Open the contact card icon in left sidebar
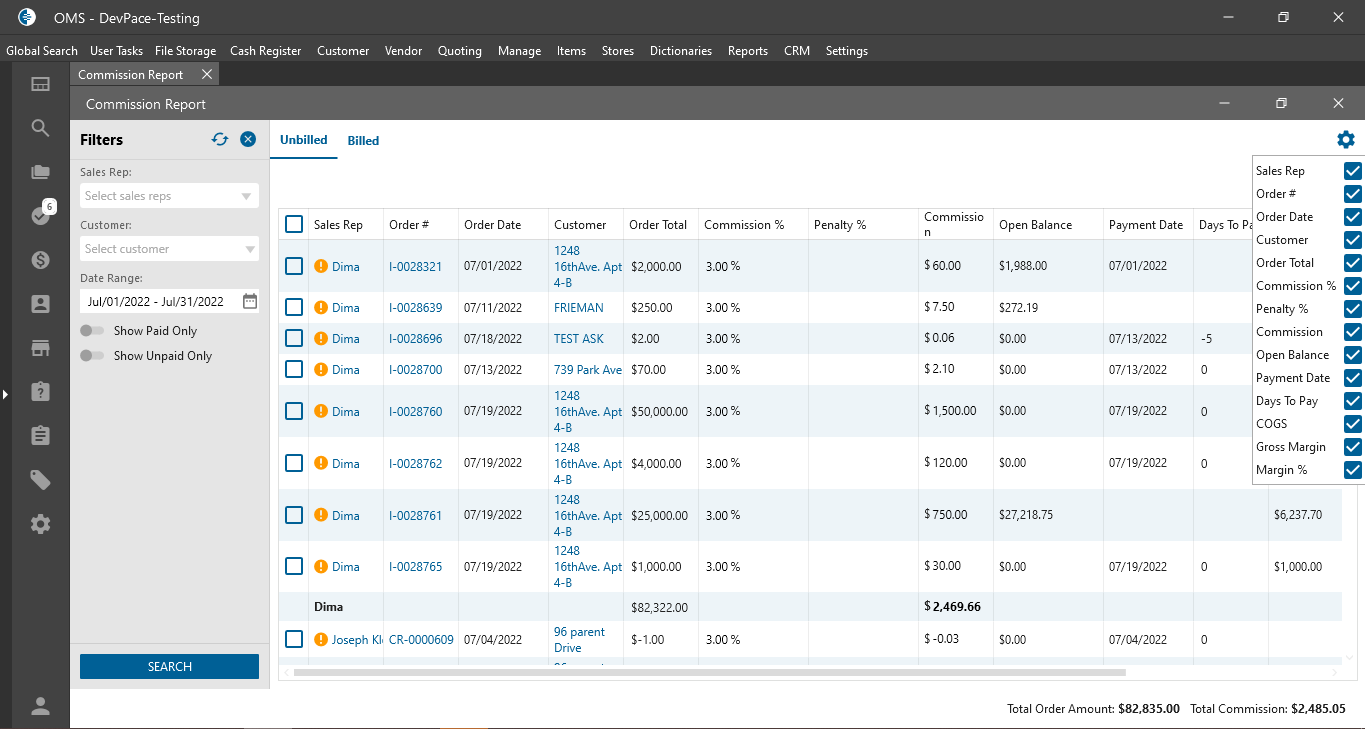The width and height of the screenshot is (1365, 729). pyautogui.click(x=40, y=304)
